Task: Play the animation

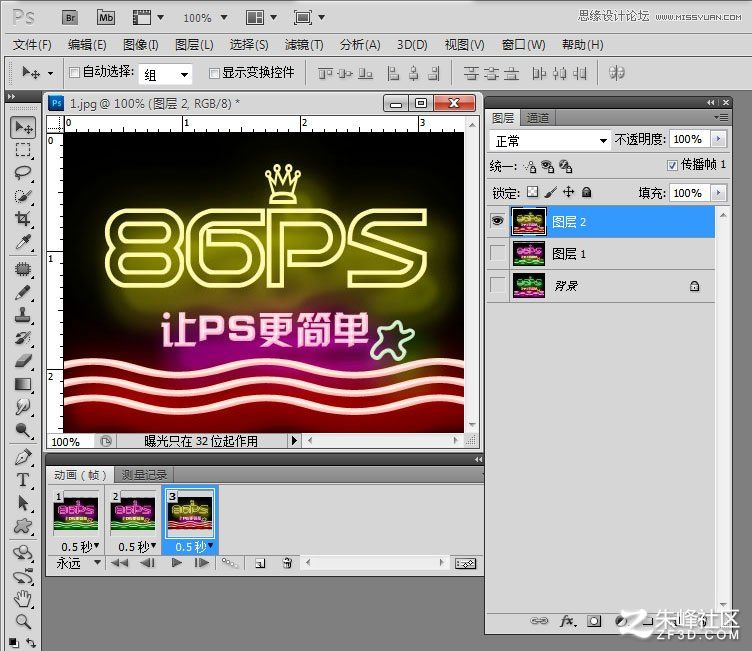Action: 176,563
